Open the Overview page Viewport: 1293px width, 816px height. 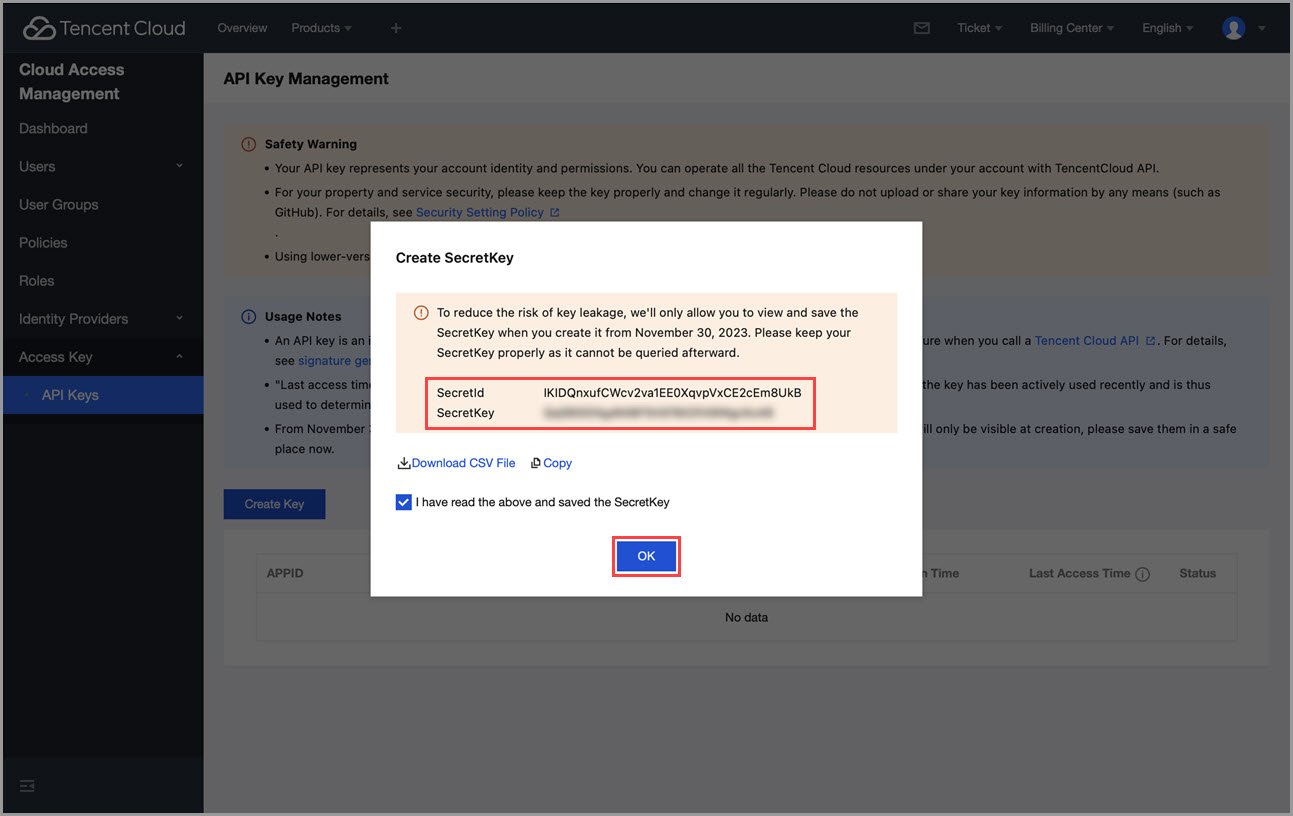(242, 28)
